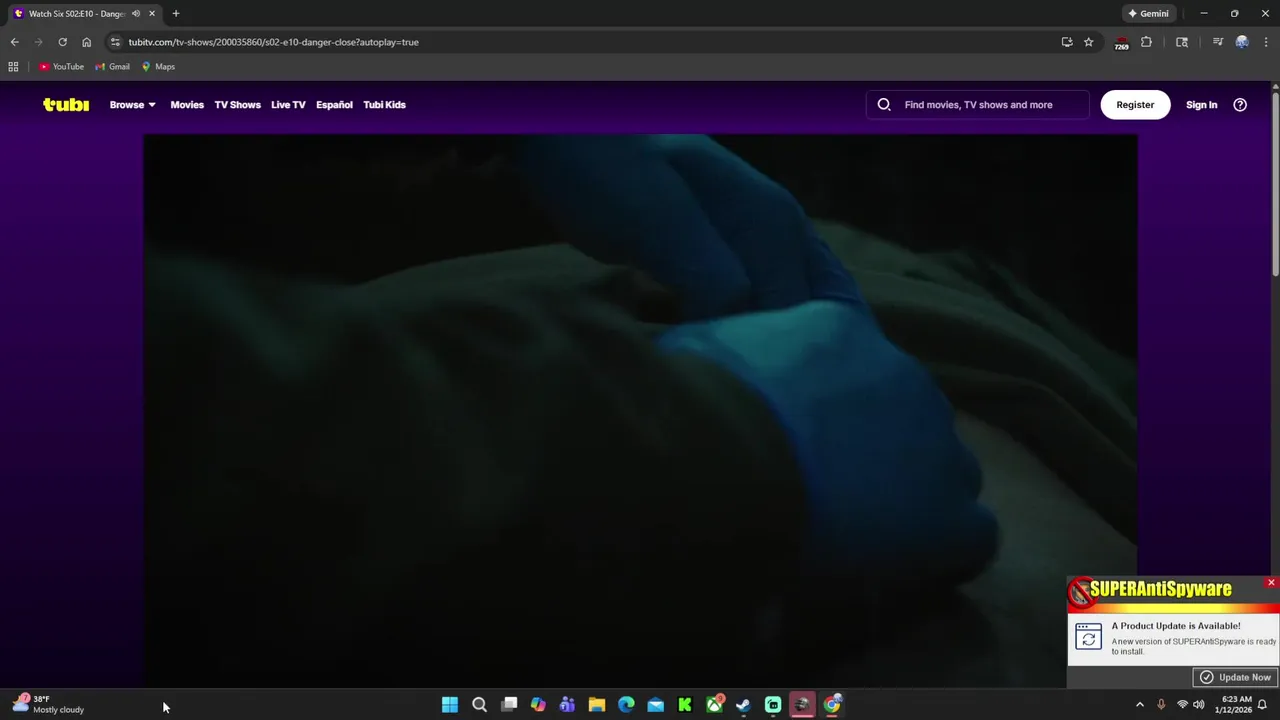Viewport: 1280px width, 720px height.
Task: Open the Windows taskbar search
Action: click(x=479, y=705)
